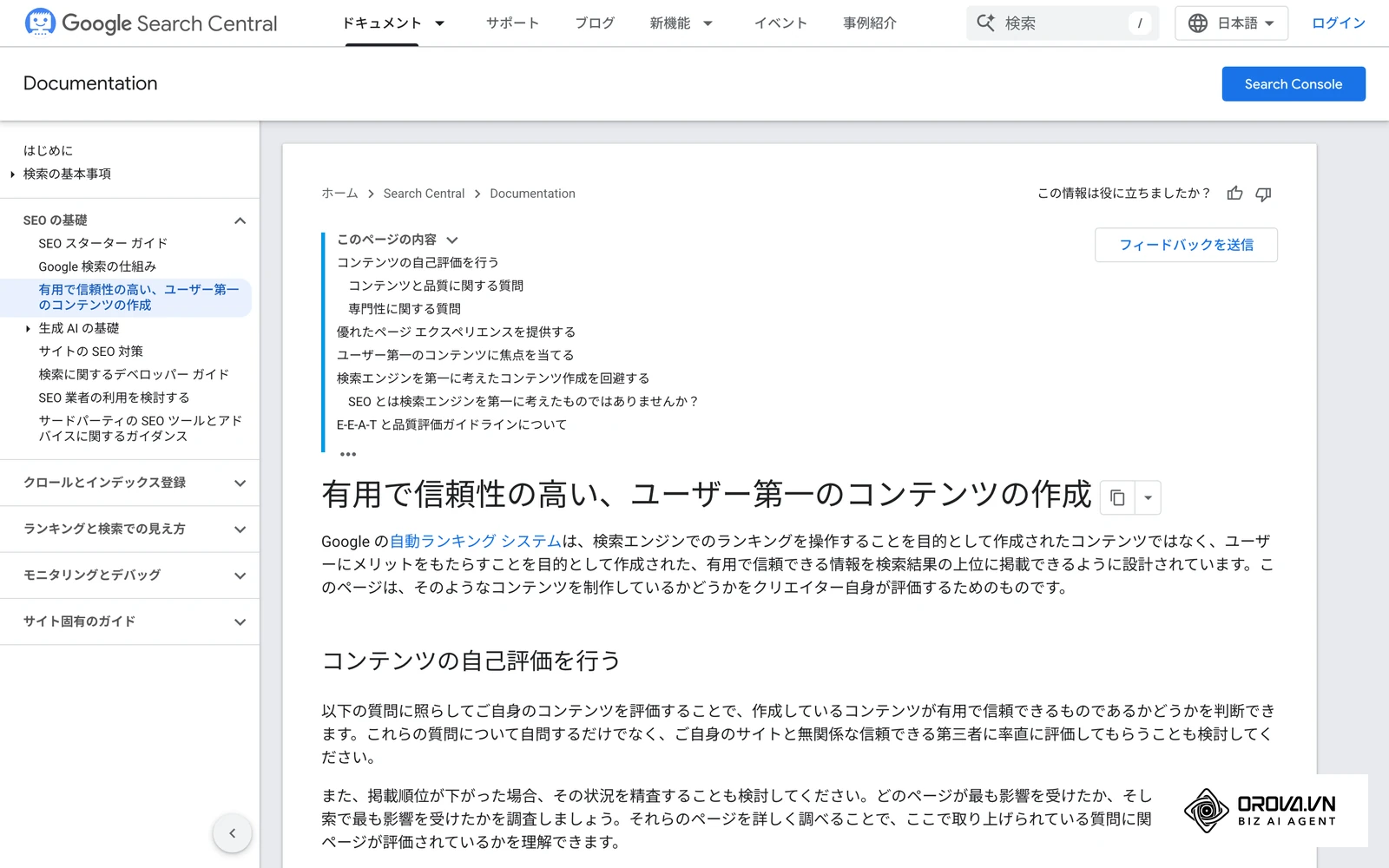Select はじめに in sidebar
1389x868 pixels.
click(x=49, y=151)
